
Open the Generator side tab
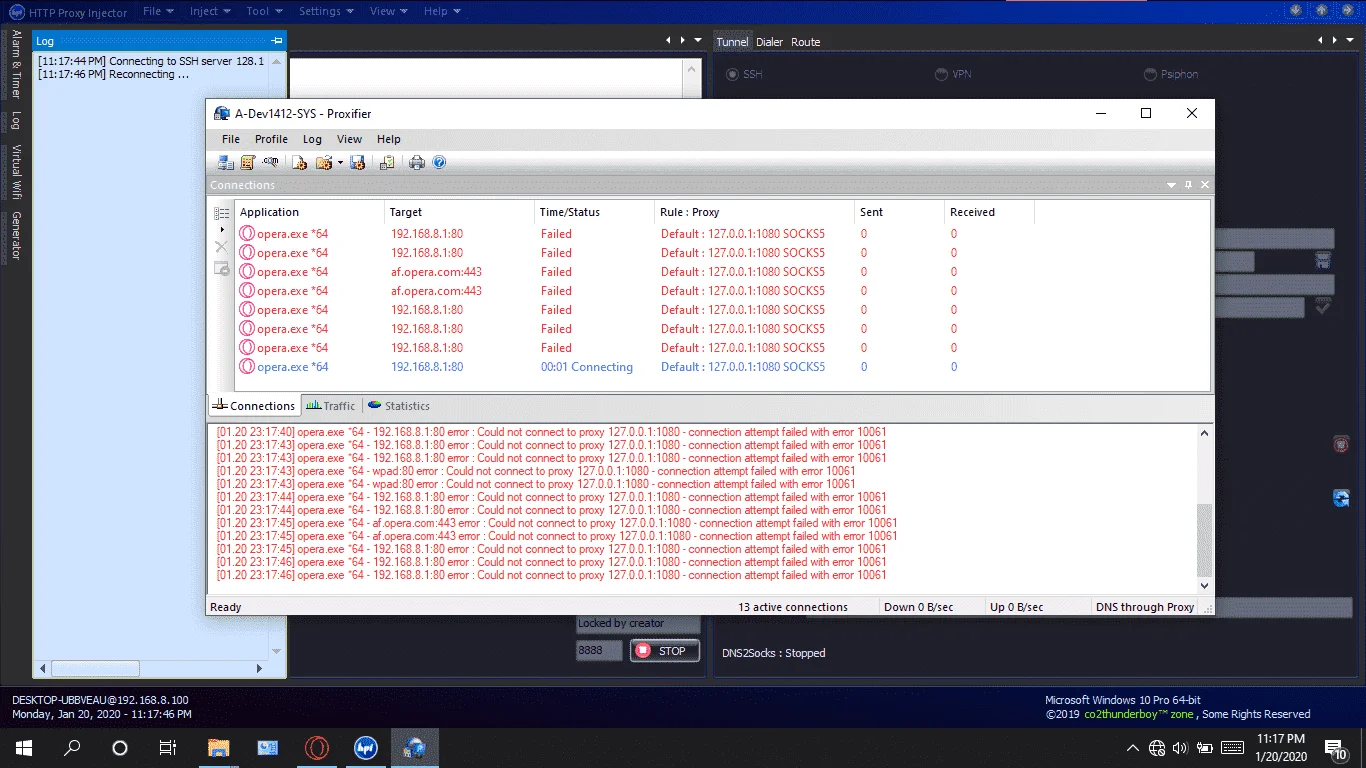[16, 235]
